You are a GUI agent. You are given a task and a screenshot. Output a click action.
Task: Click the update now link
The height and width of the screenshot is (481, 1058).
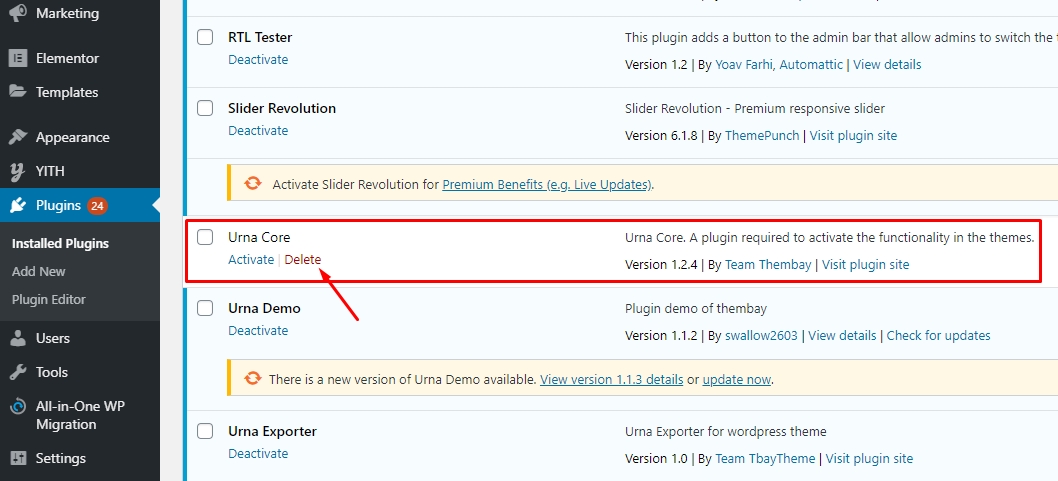pos(737,379)
